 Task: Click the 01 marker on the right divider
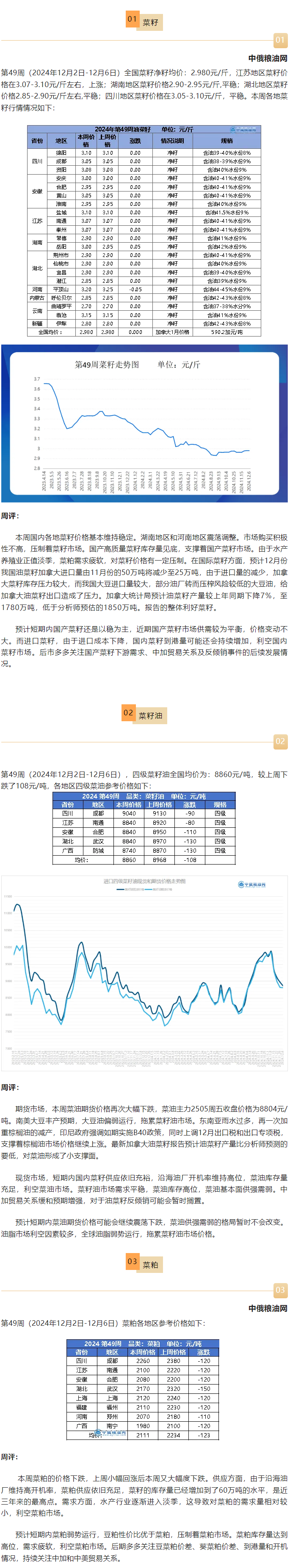[280, 40]
